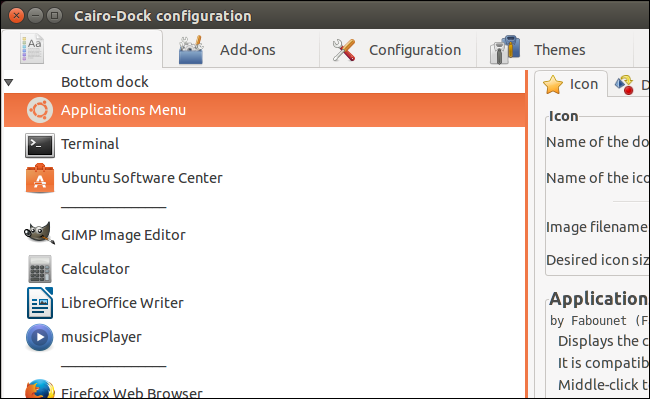Select the musicPlayer entry
The image size is (650, 399).
point(264,337)
